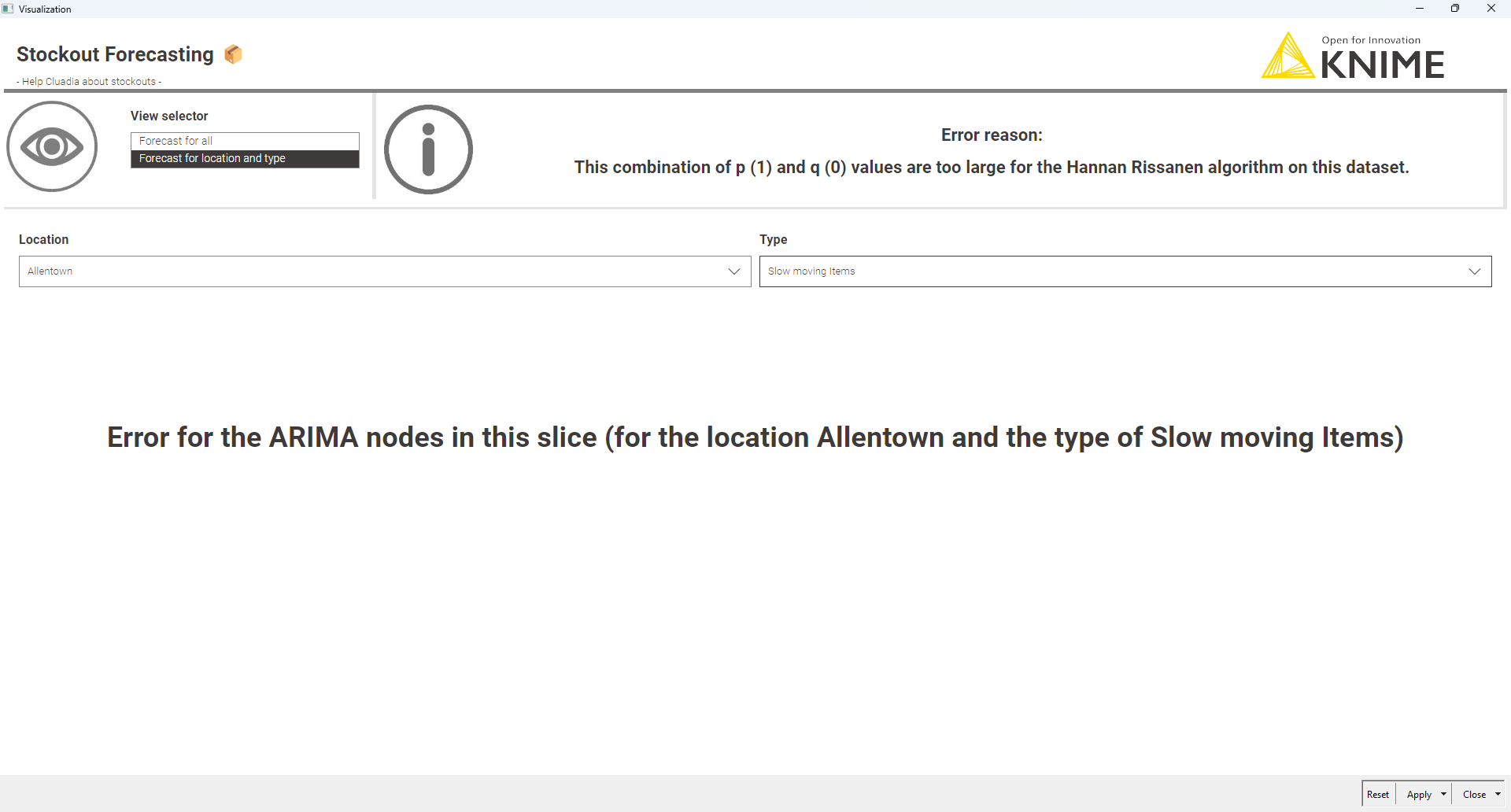Click the Stockout Forecasting title
This screenshot has width=1511, height=812.
click(x=115, y=54)
